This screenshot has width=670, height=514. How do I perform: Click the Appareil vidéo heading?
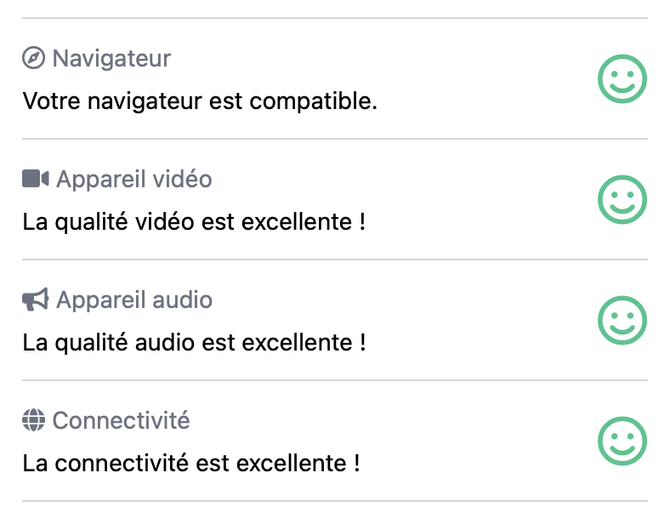pos(134,179)
